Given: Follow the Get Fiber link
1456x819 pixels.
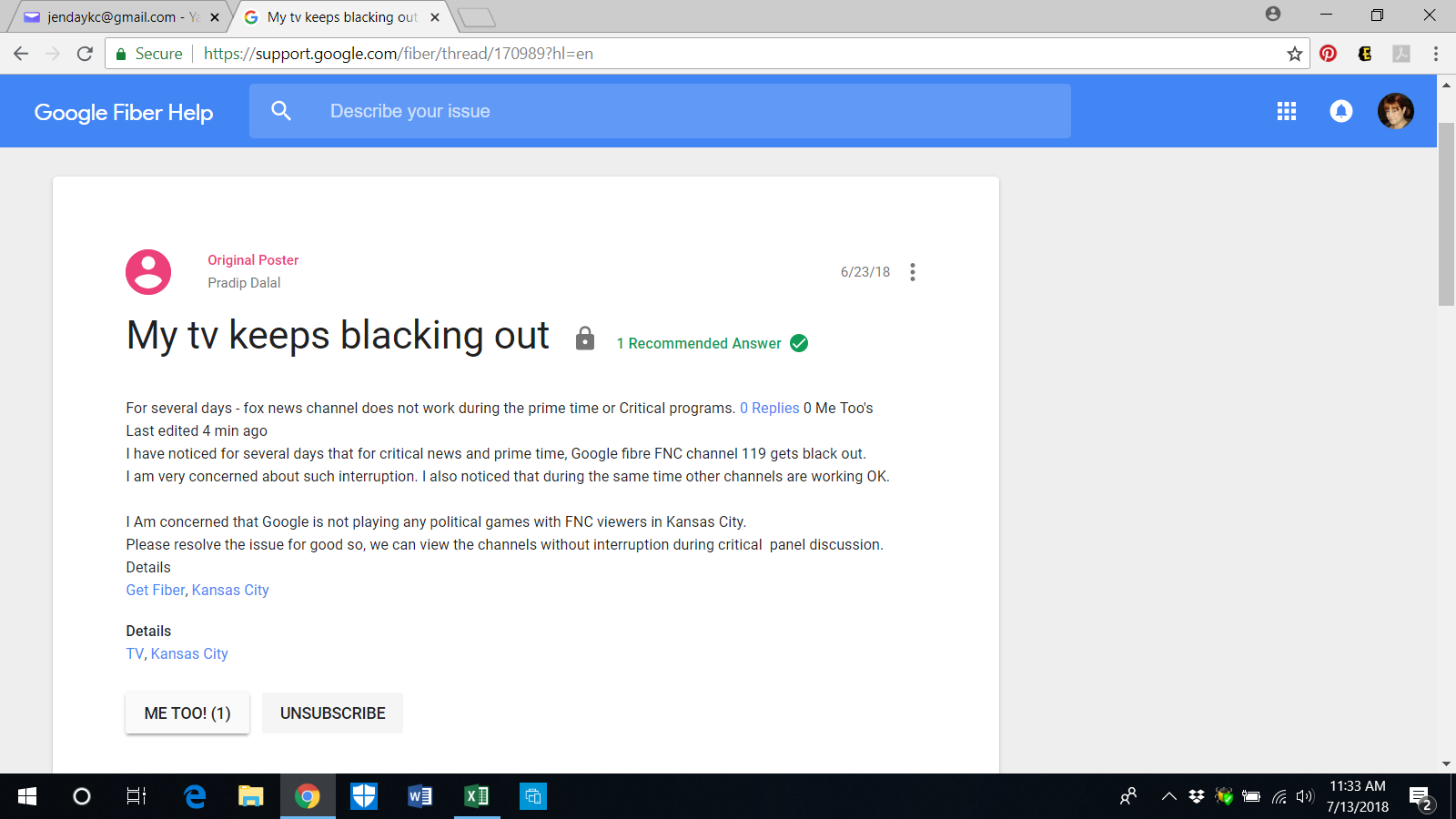Looking at the screenshot, I should [156, 590].
